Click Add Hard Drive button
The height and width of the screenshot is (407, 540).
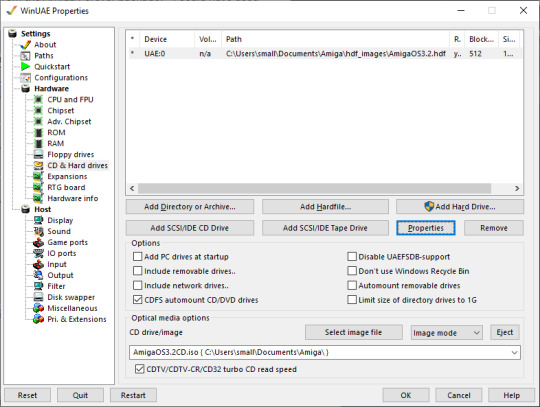[460, 207]
